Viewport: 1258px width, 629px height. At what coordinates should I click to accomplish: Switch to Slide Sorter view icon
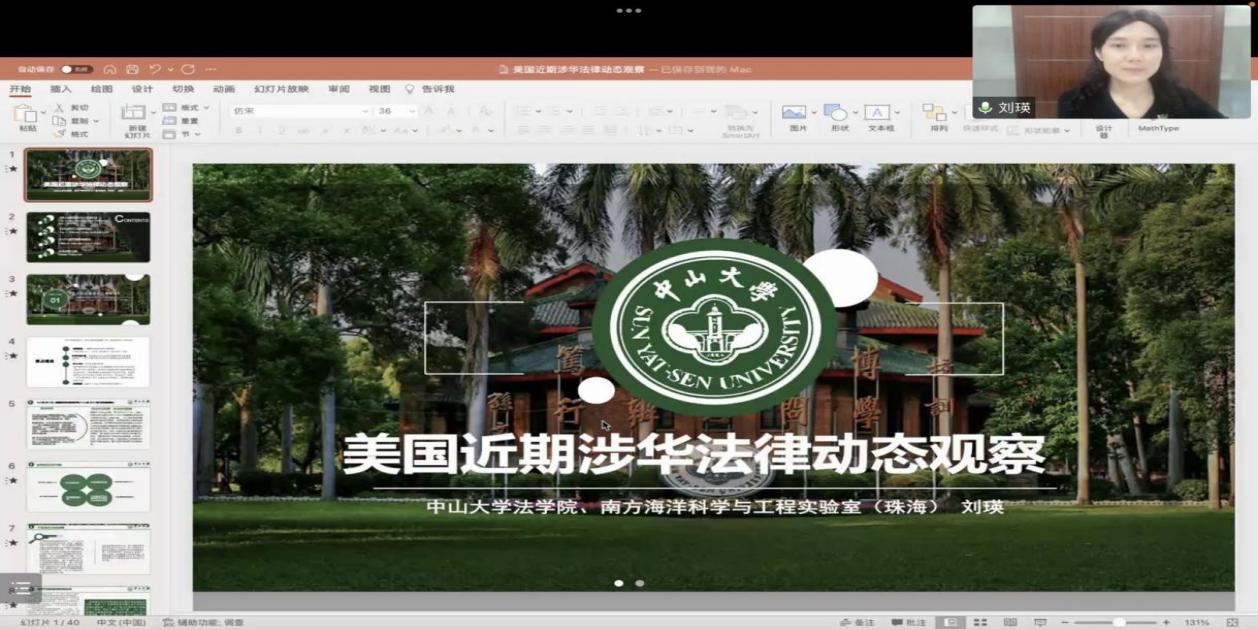tap(981, 622)
